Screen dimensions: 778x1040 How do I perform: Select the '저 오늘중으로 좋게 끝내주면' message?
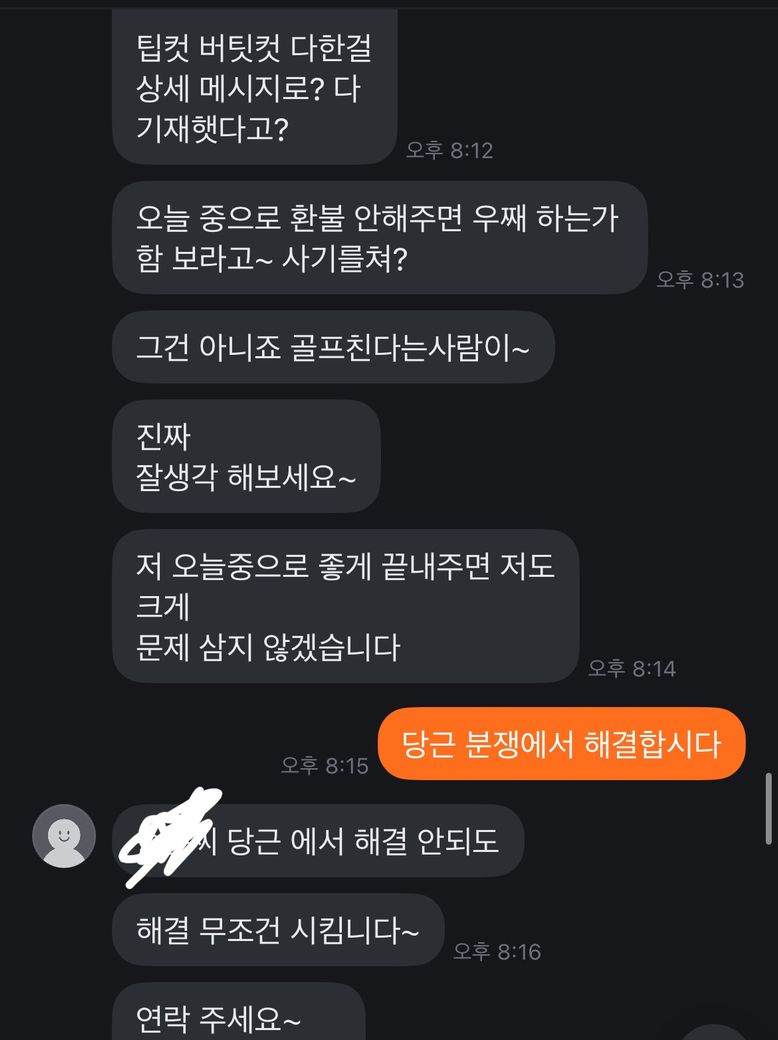click(x=346, y=606)
